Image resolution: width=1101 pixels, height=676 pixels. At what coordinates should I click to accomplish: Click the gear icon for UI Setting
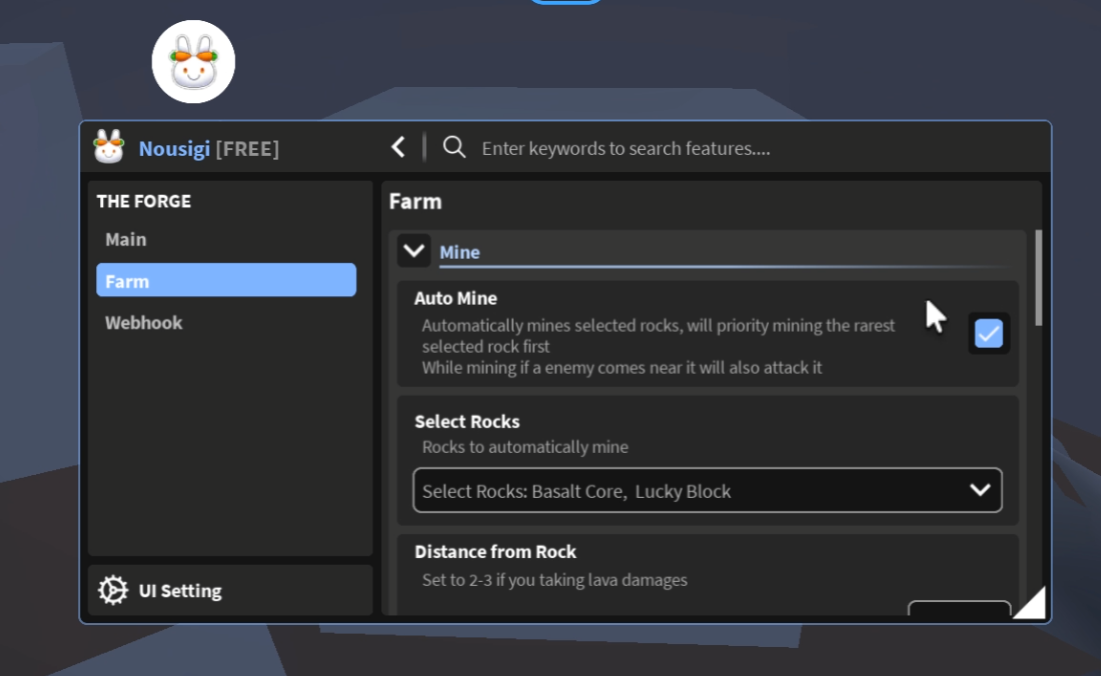pyautogui.click(x=113, y=590)
